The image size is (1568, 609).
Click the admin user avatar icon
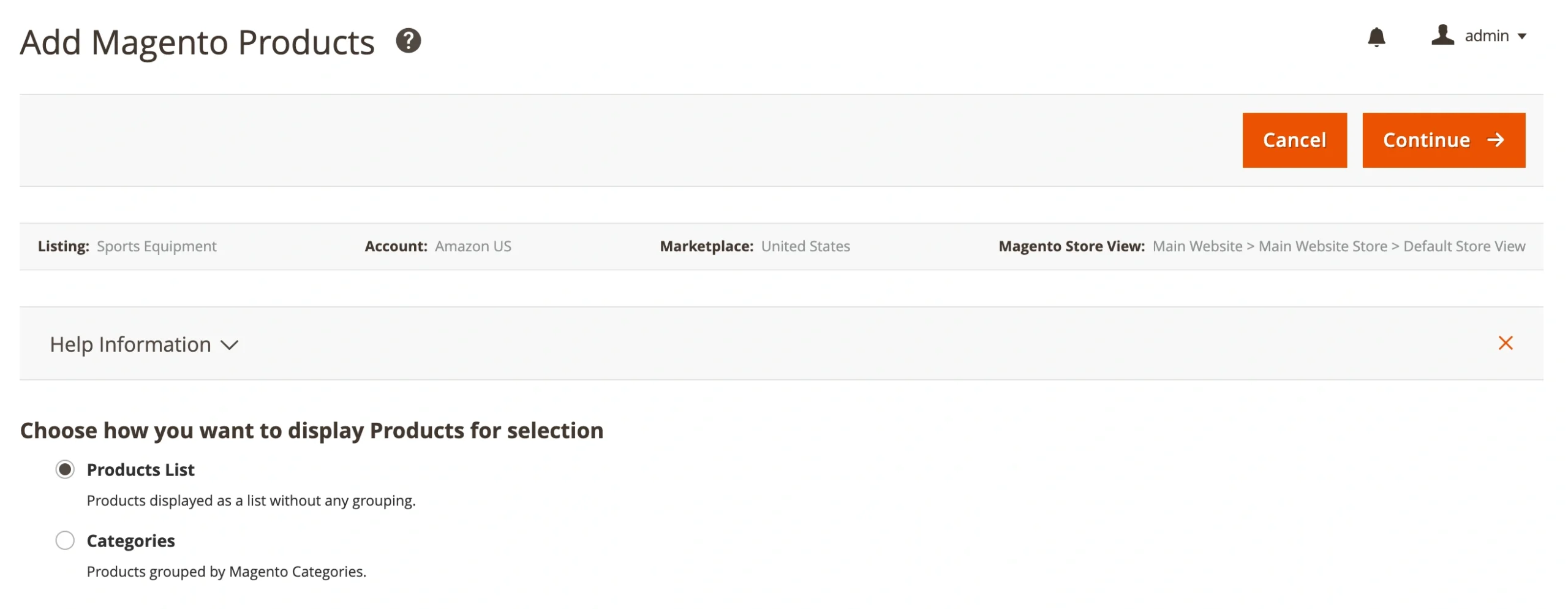[1442, 36]
